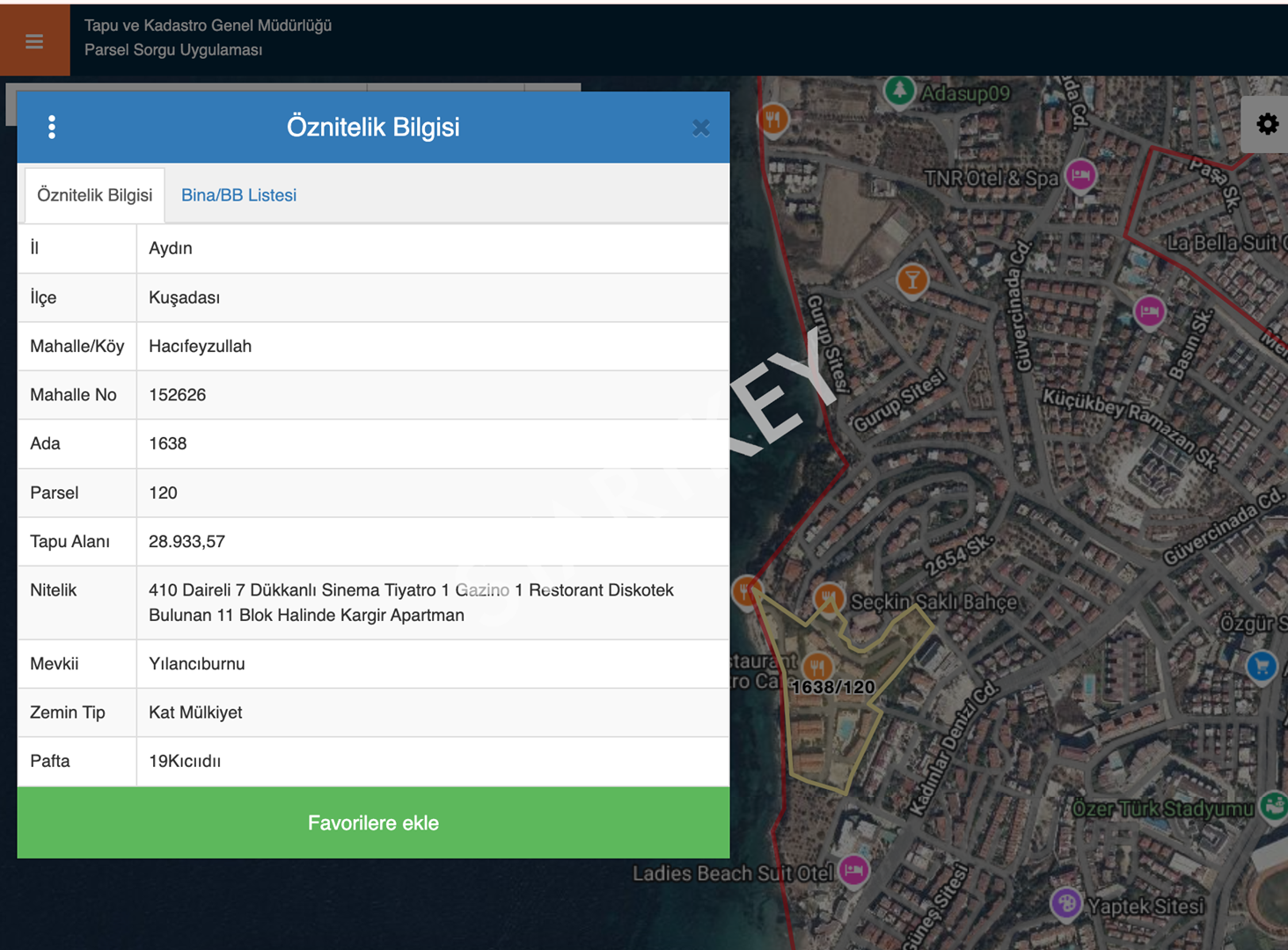The width and height of the screenshot is (1288, 950).
Task: Open the hamburger menu in header
Action: click(x=34, y=41)
